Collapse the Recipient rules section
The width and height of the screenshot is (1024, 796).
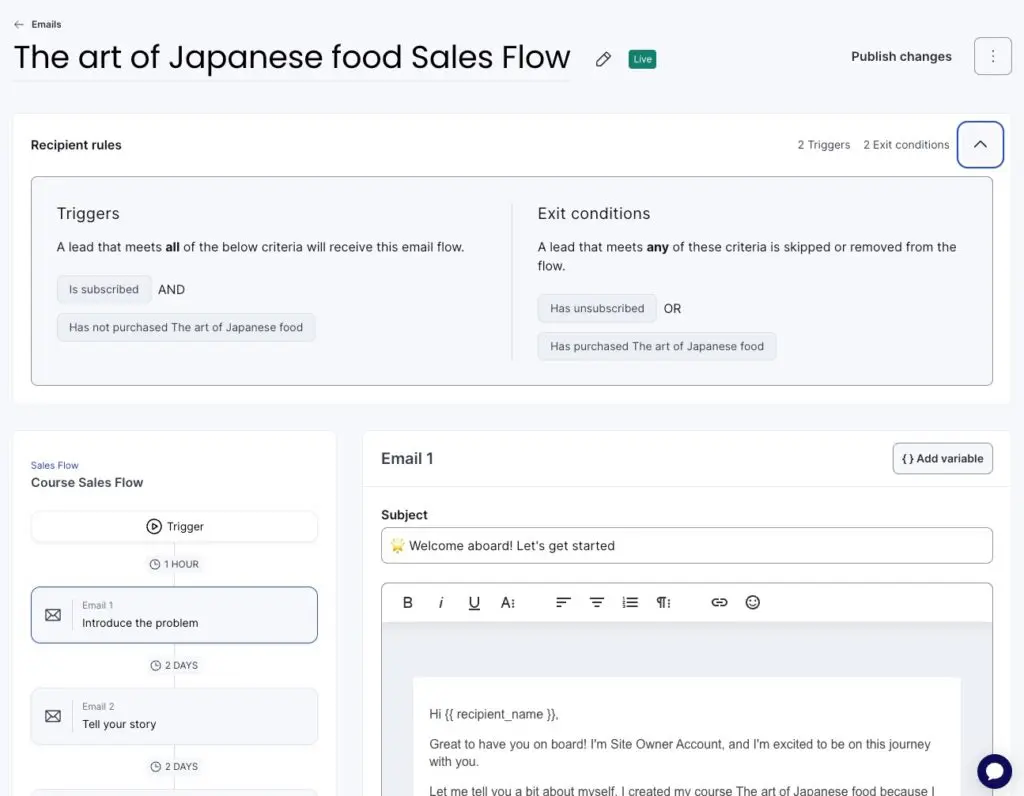980,144
